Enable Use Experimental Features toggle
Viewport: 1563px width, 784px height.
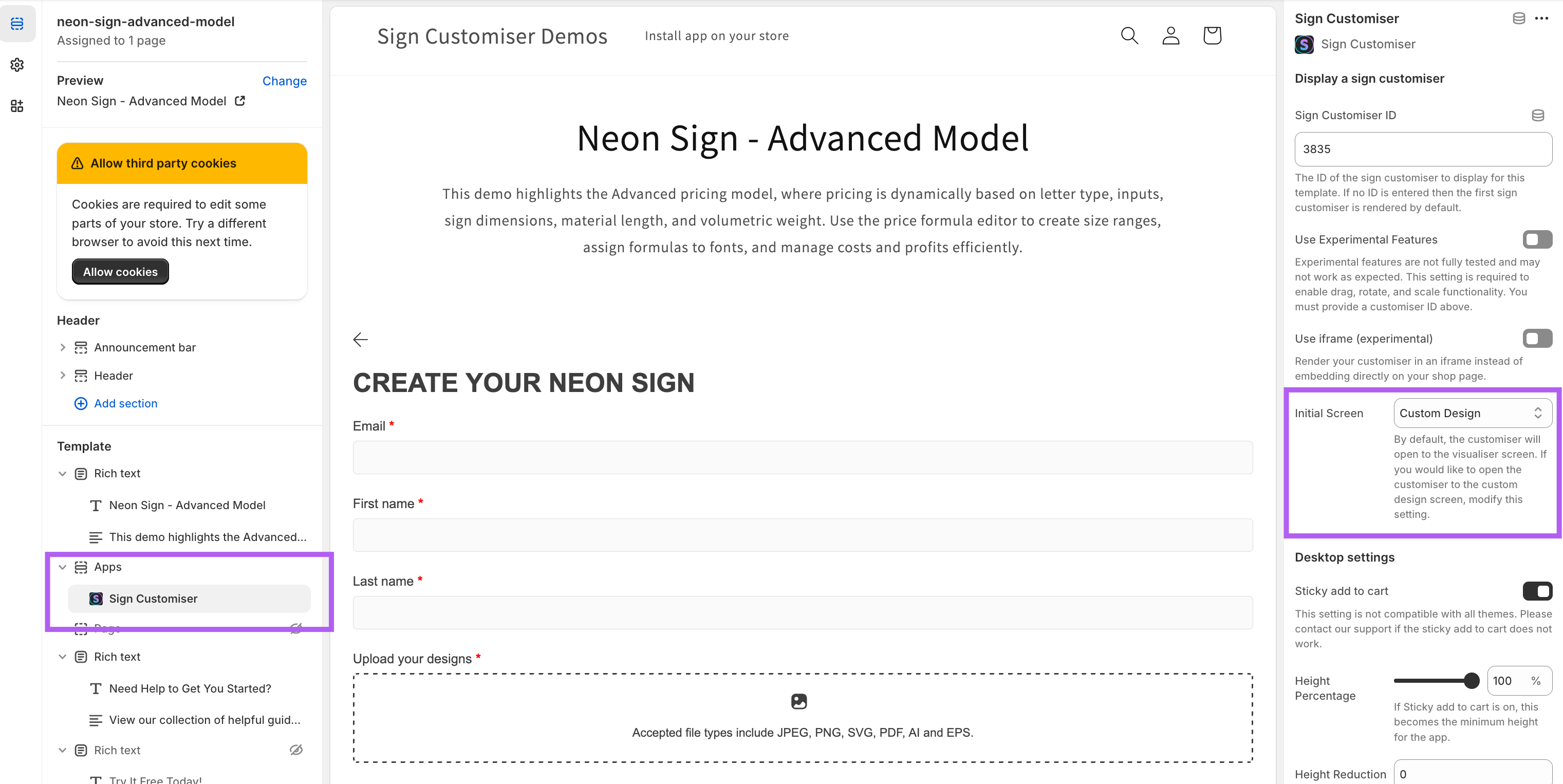(1537, 240)
